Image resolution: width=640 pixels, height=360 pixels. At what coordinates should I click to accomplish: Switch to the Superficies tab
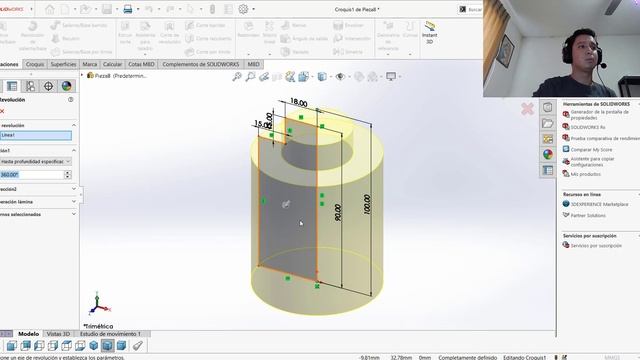[63, 64]
